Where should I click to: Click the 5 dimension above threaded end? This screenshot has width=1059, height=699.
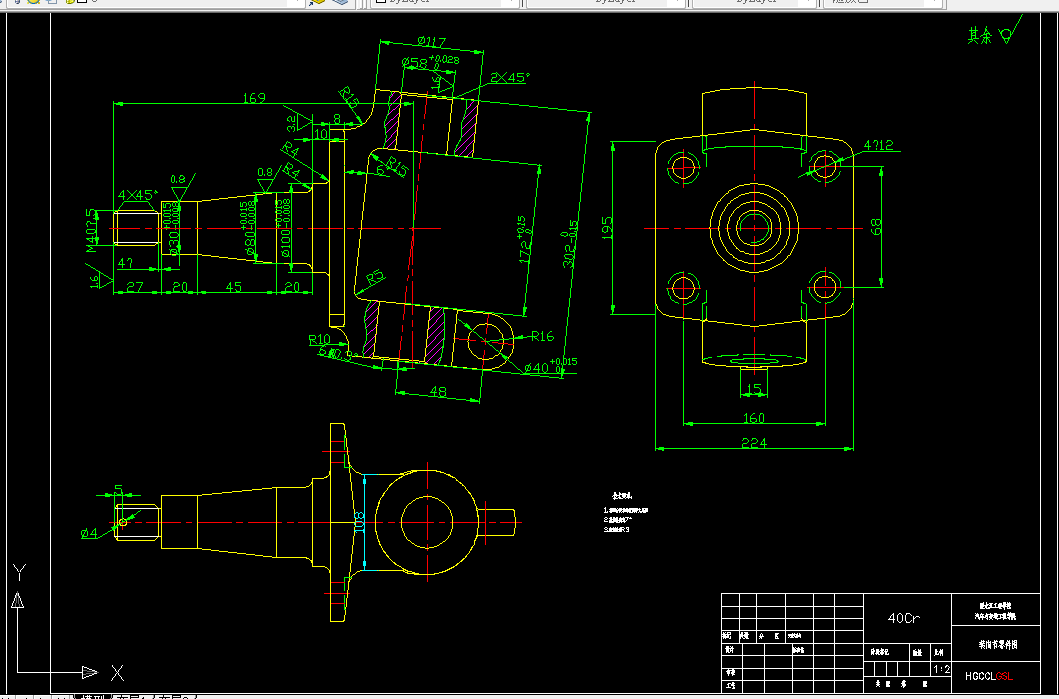118,489
